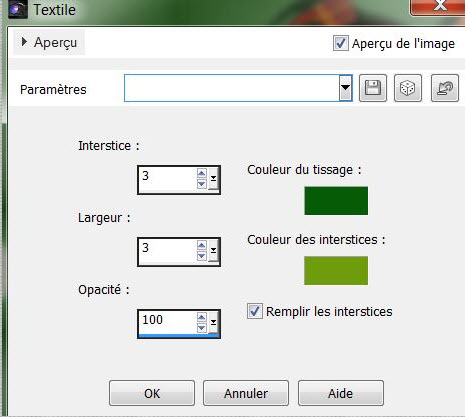
Task: Open the Paramètres preset dropdown
Action: tap(346, 88)
